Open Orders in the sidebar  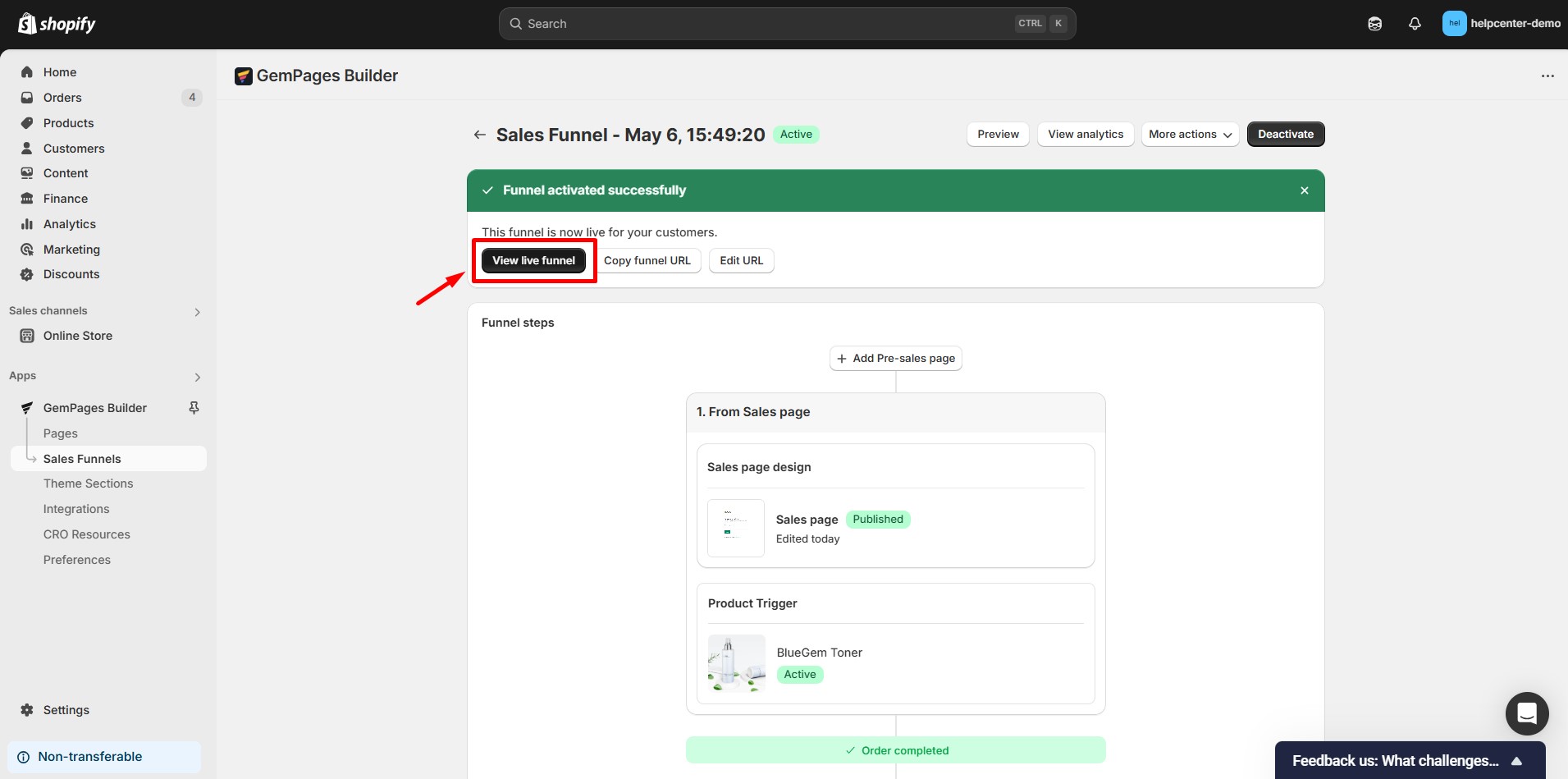click(62, 98)
